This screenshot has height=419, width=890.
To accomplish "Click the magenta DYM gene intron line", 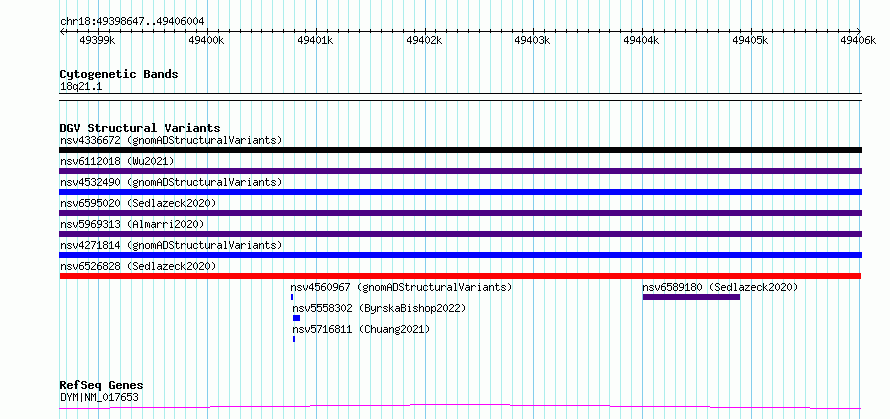I will click(x=461, y=406).
